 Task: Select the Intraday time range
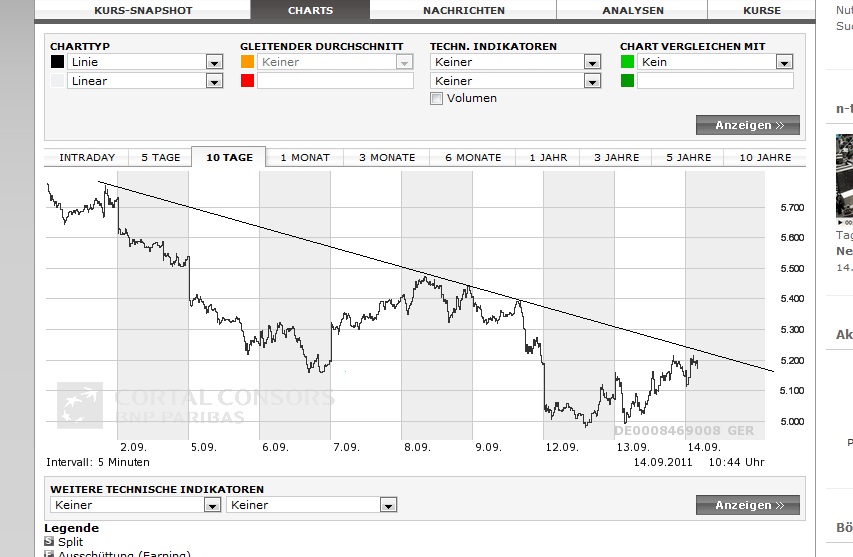[87, 157]
